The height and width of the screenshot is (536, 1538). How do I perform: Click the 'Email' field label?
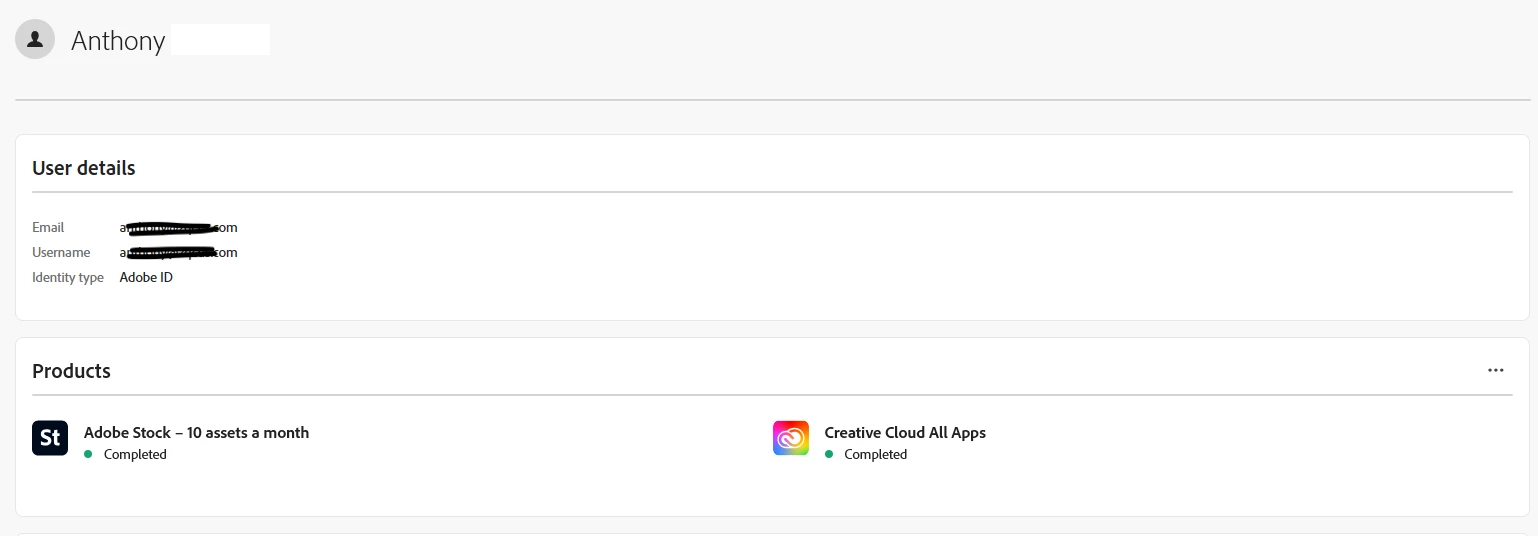[x=48, y=227]
